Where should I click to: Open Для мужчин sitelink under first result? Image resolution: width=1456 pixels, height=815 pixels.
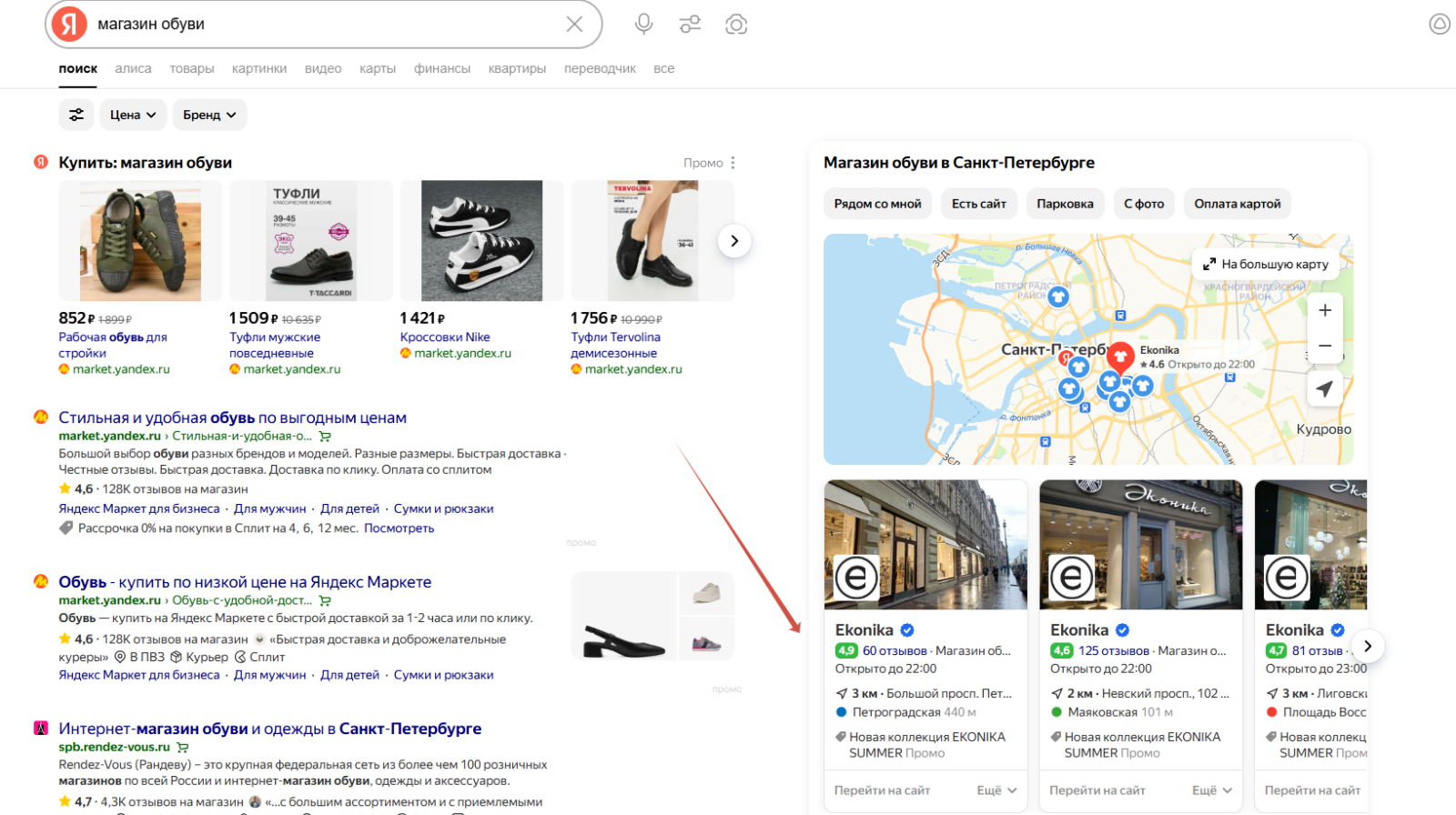tap(269, 509)
